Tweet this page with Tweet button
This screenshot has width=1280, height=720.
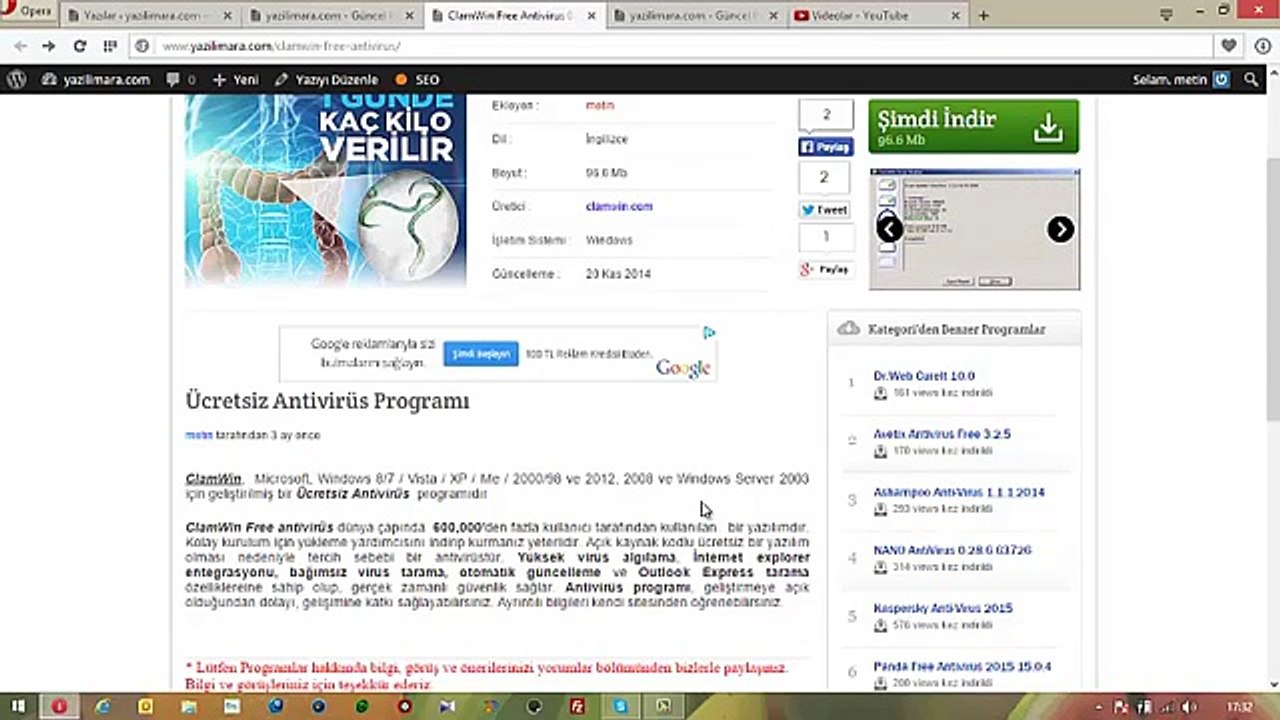(x=824, y=210)
